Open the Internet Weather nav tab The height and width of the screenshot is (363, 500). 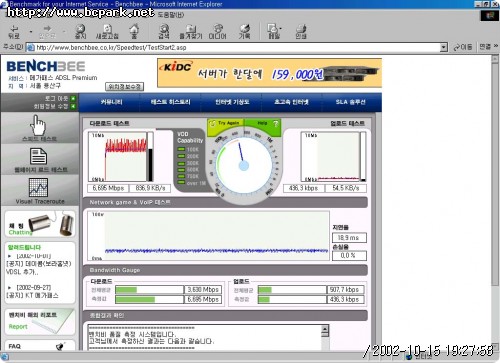pos(232,102)
